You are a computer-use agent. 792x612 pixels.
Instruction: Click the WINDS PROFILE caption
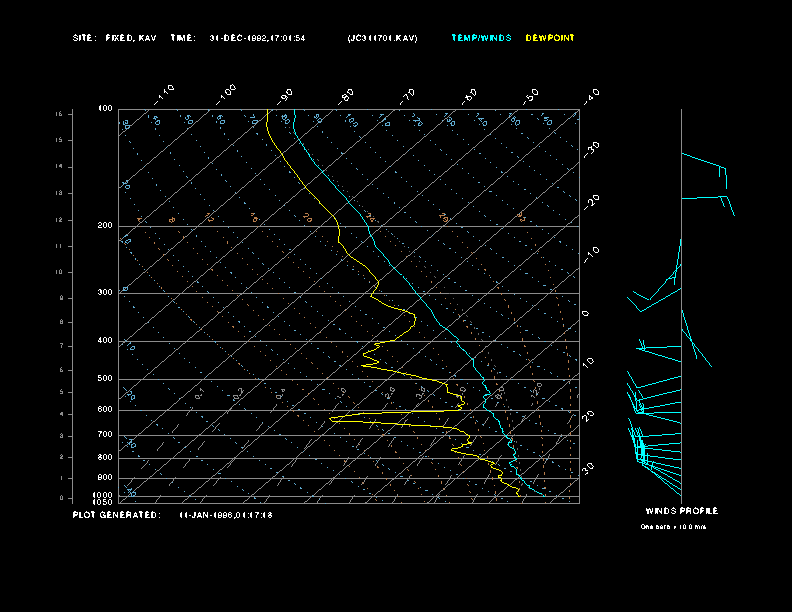(x=681, y=511)
